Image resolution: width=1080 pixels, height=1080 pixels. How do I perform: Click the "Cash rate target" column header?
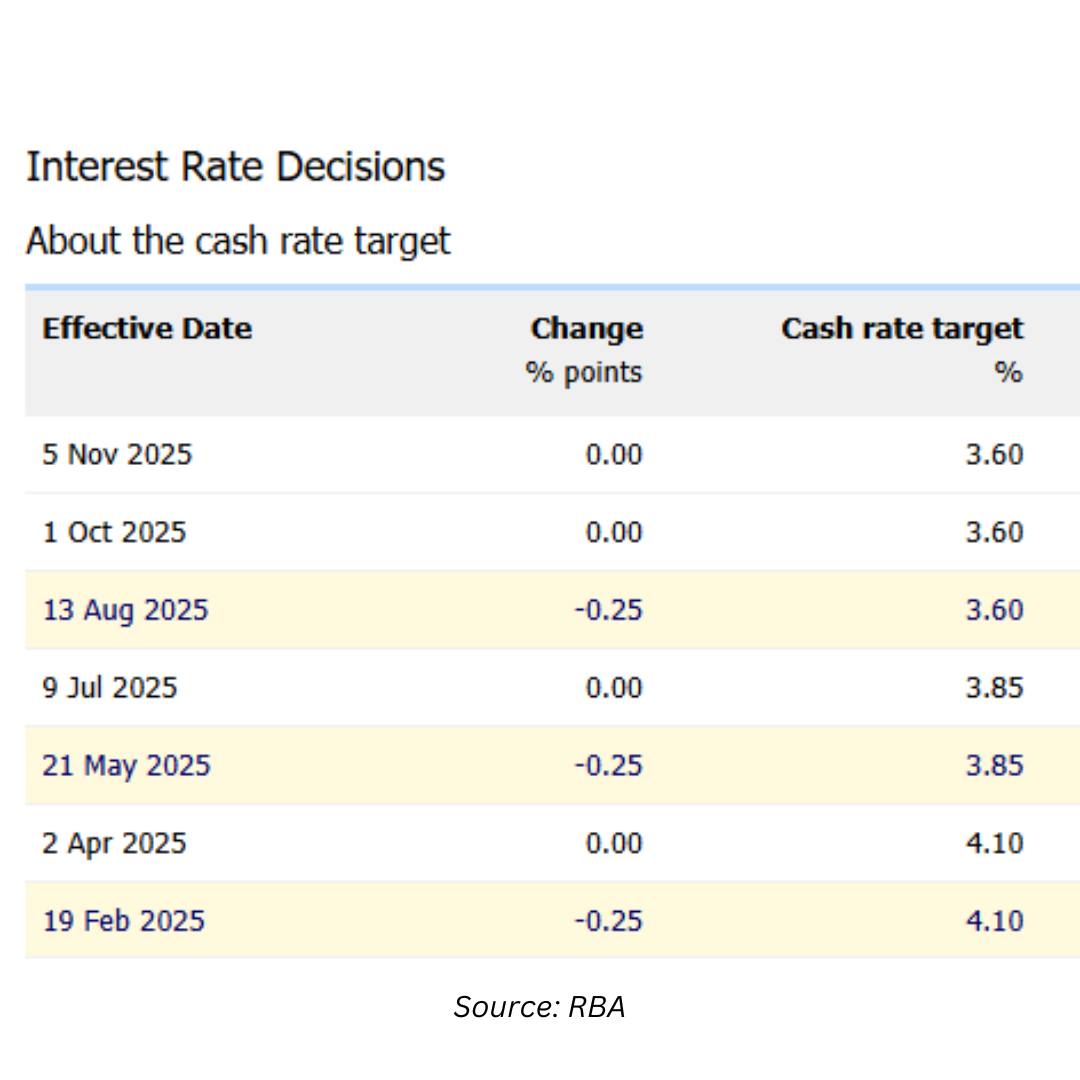coord(902,329)
